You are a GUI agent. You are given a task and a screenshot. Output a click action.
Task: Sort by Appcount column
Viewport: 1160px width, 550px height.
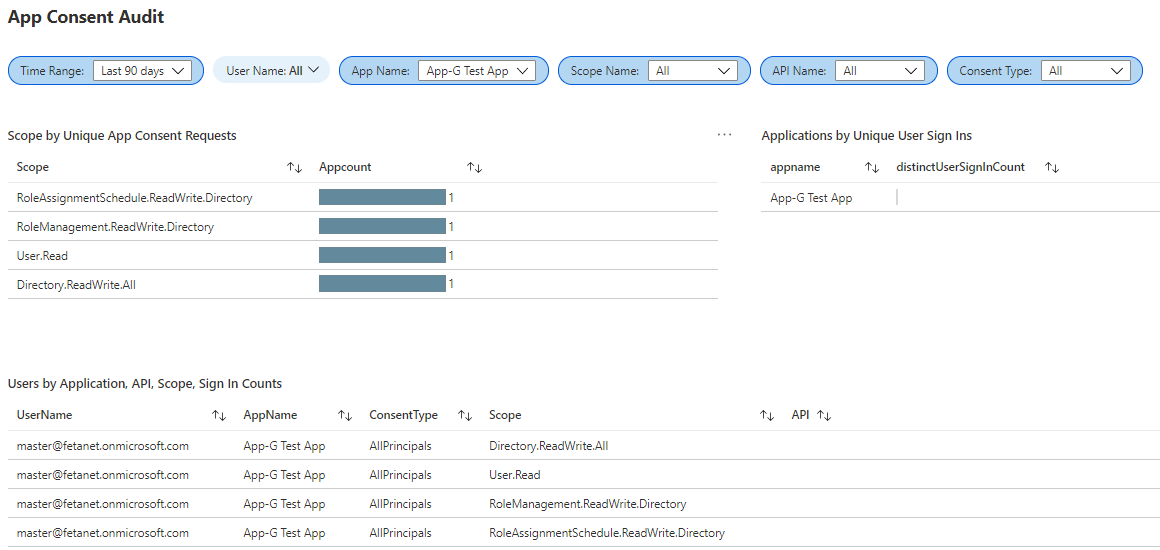(x=475, y=167)
